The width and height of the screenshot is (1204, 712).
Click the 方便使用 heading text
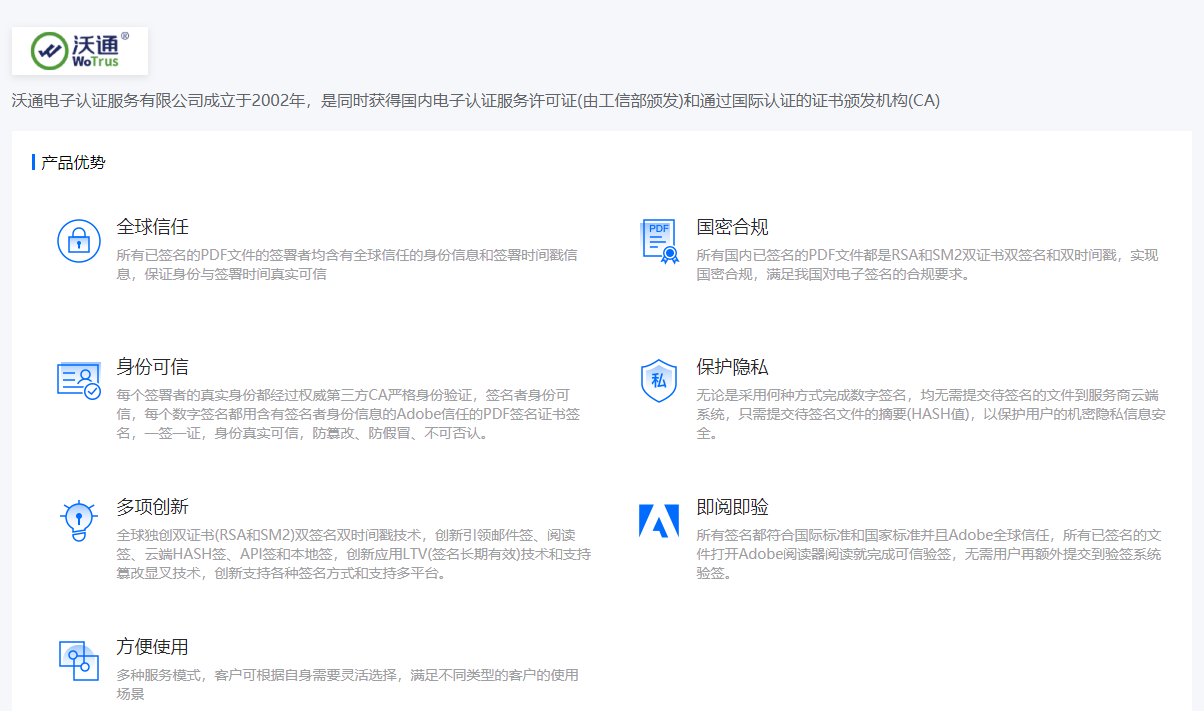(x=152, y=647)
